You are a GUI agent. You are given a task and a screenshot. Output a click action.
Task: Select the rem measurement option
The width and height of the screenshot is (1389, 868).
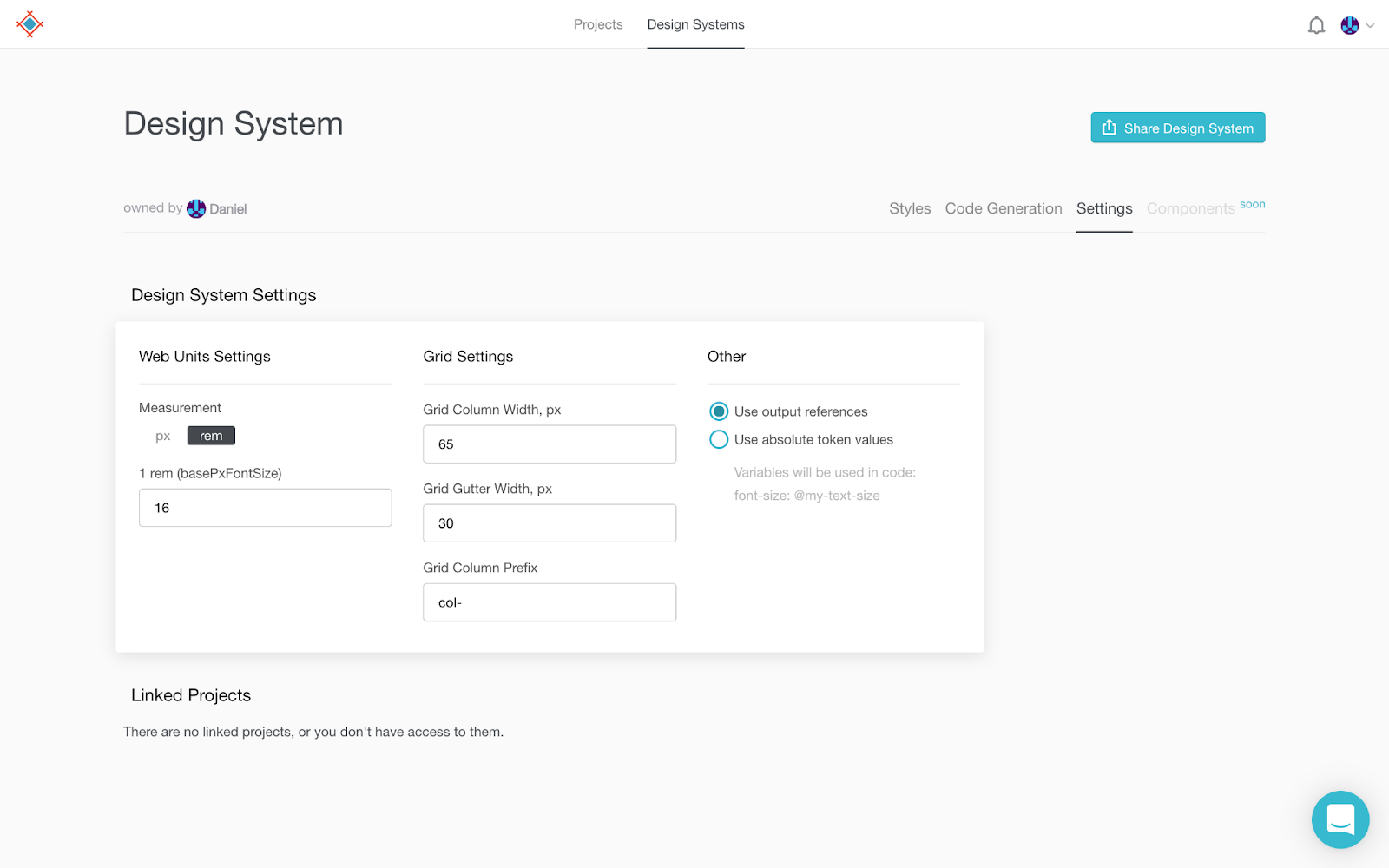pyautogui.click(x=211, y=436)
